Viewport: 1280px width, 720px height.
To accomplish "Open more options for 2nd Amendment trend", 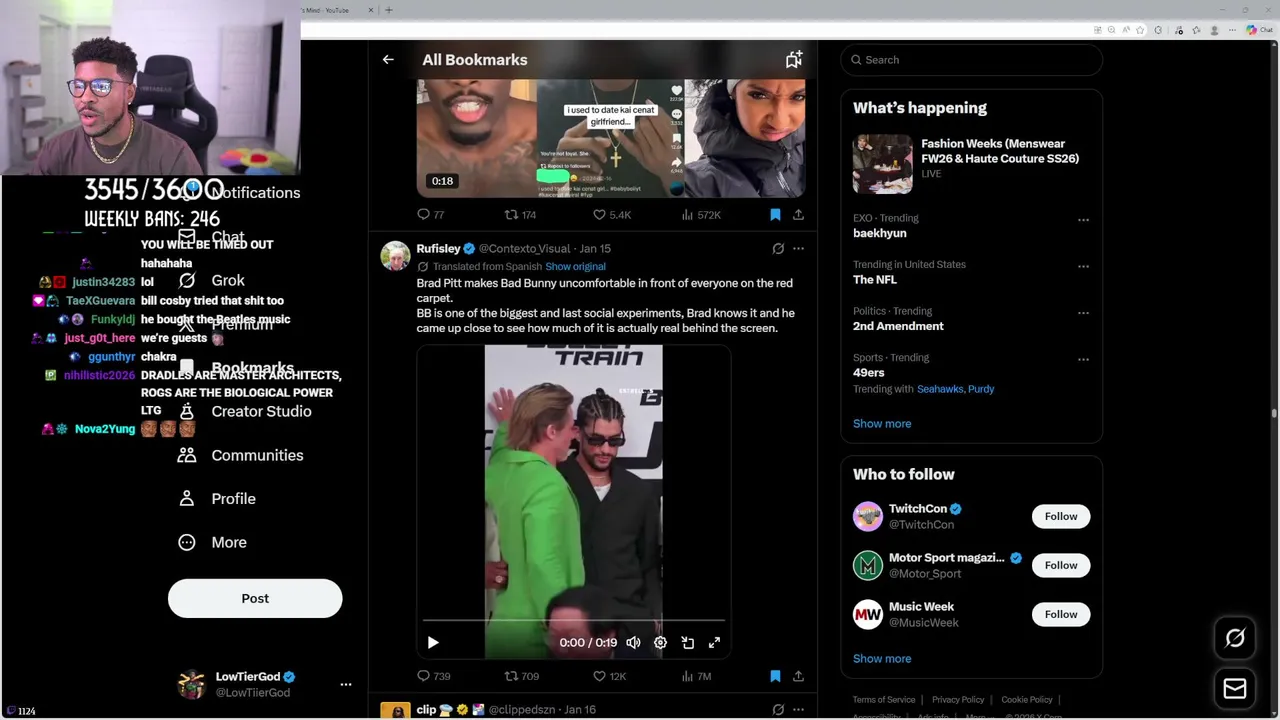I will (x=1083, y=313).
